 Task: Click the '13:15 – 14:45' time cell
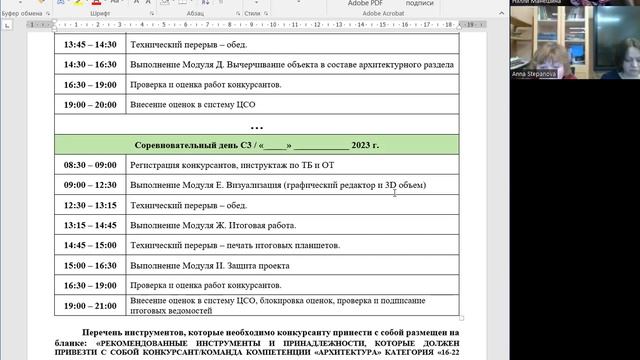(x=90, y=225)
